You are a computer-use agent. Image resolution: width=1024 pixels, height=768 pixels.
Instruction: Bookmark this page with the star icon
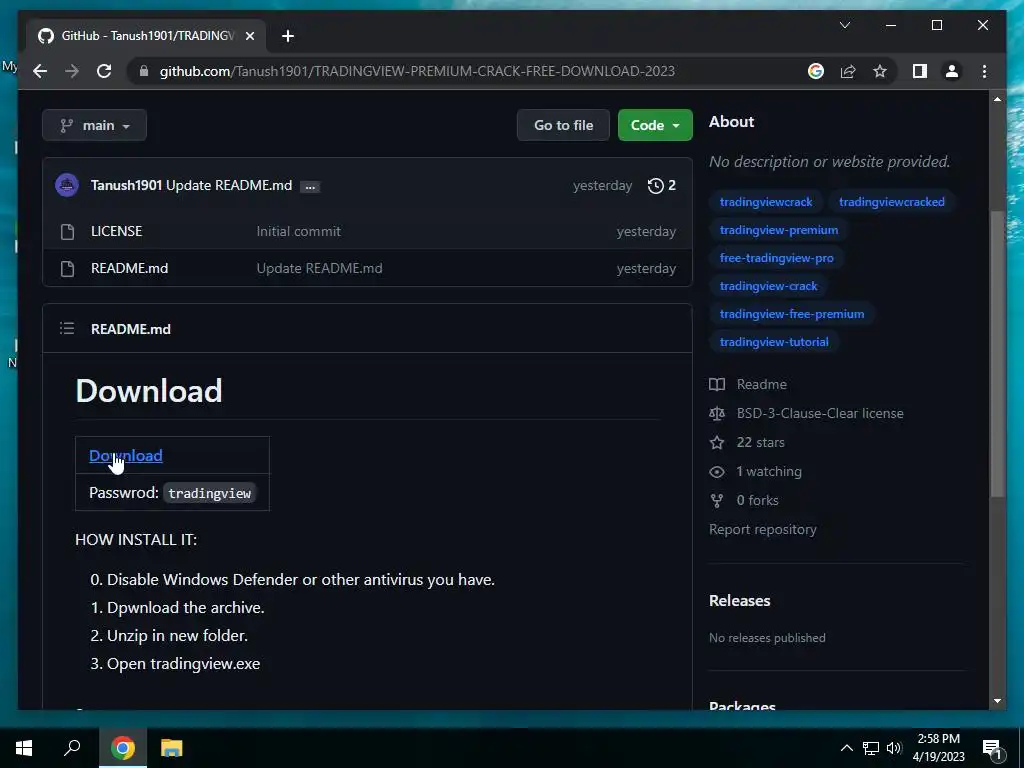pyautogui.click(x=880, y=71)
